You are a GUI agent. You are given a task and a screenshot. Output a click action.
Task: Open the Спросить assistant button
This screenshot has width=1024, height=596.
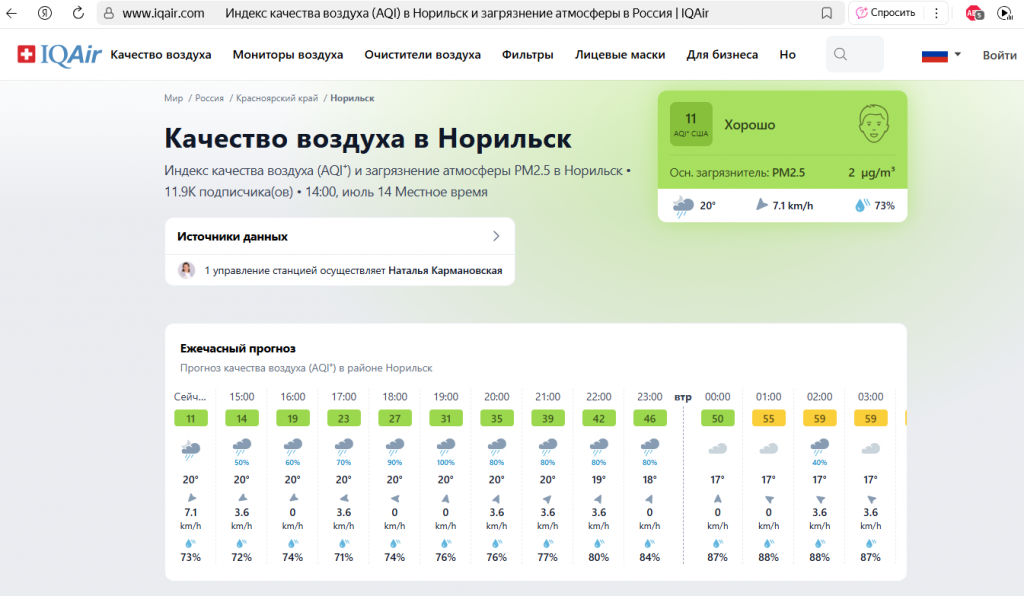pyautogui.click(x=886, y=13)
